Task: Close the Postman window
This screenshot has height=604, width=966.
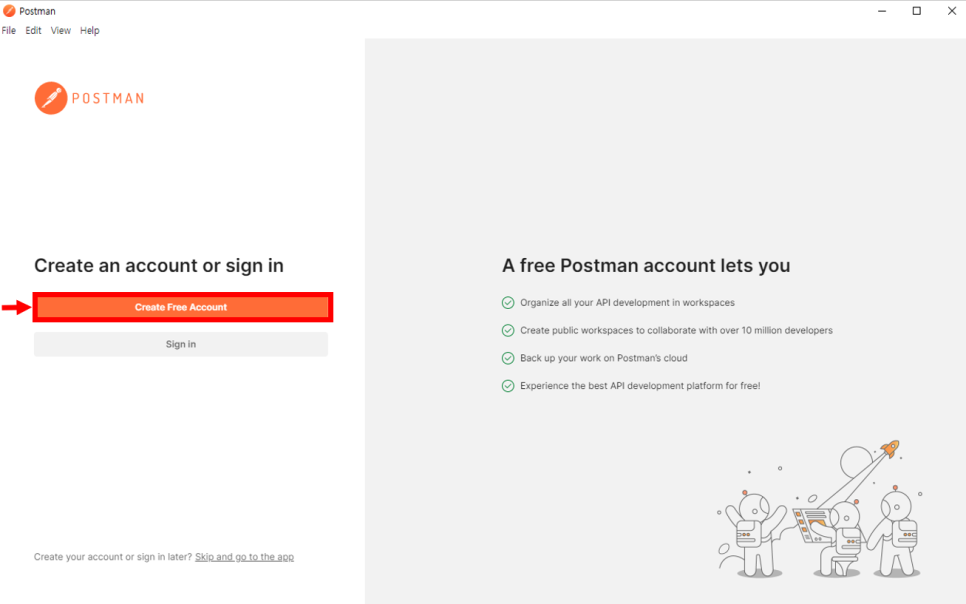Action: (x=951, y=11)
